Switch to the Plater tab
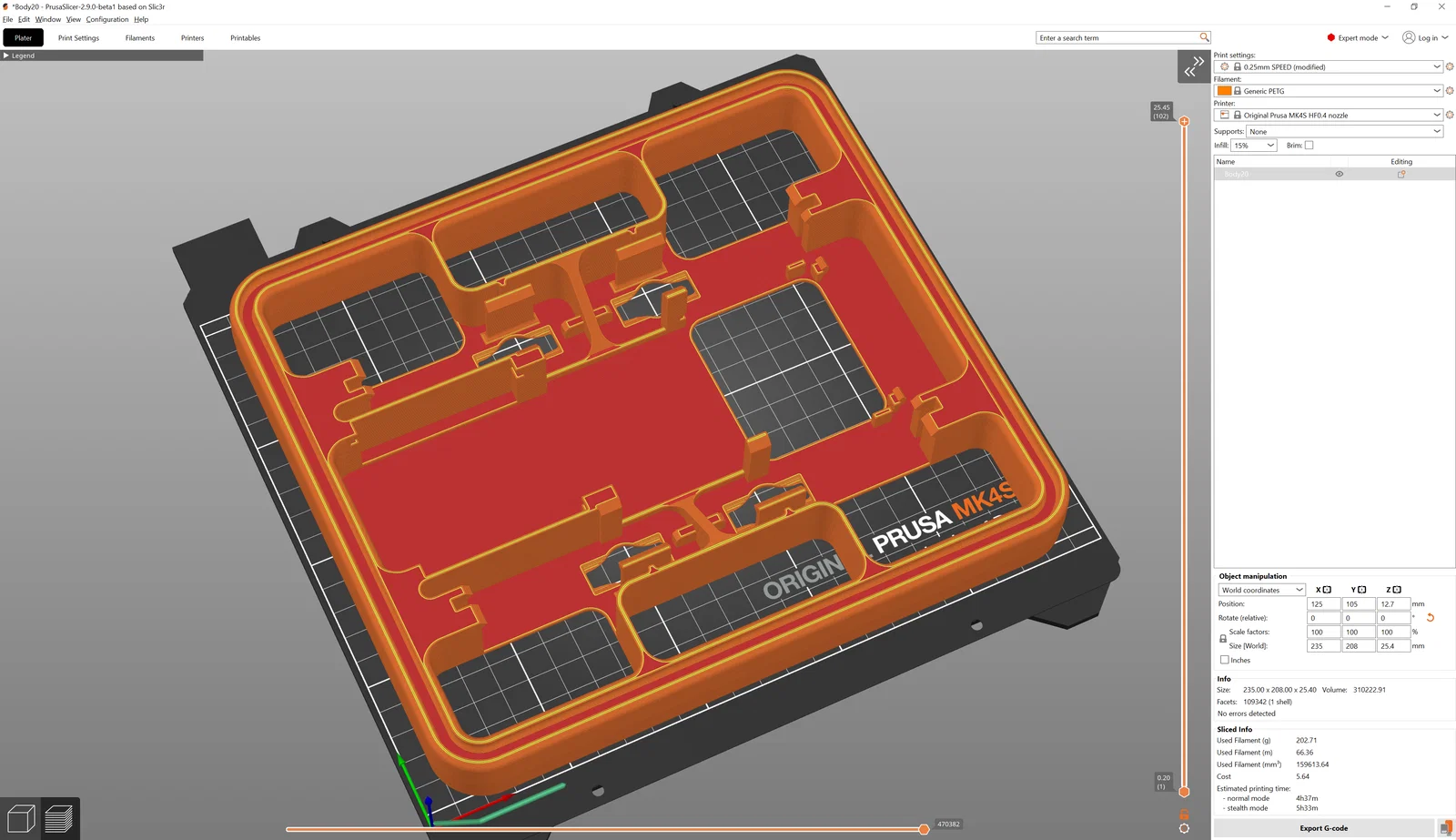 (24, 37)
